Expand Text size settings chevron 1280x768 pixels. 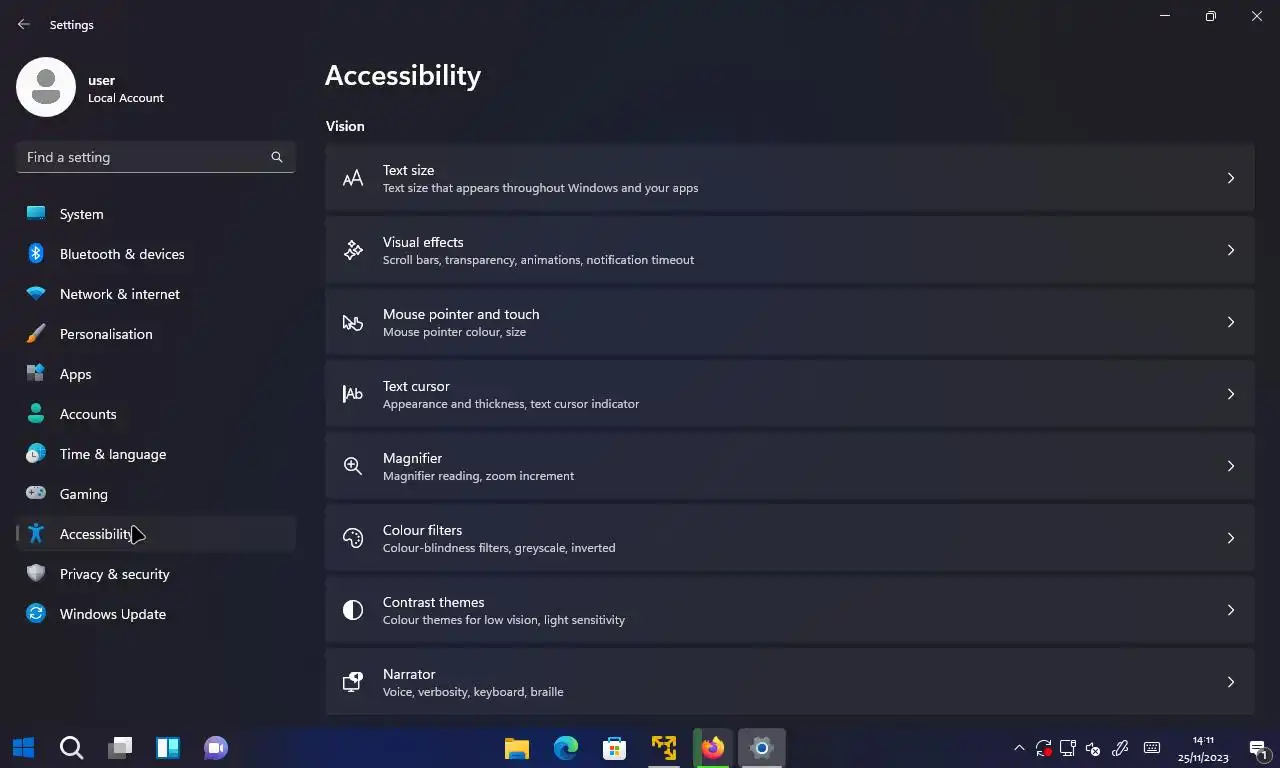[x=1231, y=178]
